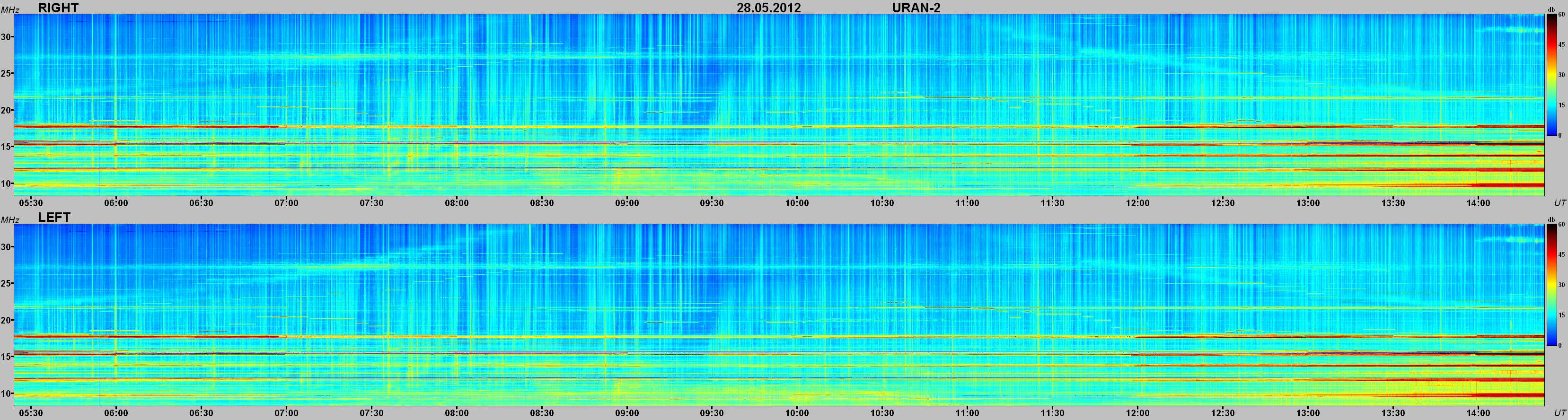Click the 11:00 tick under LEFT panel
The image size is (1568, 420).
(x=967, y=413)
